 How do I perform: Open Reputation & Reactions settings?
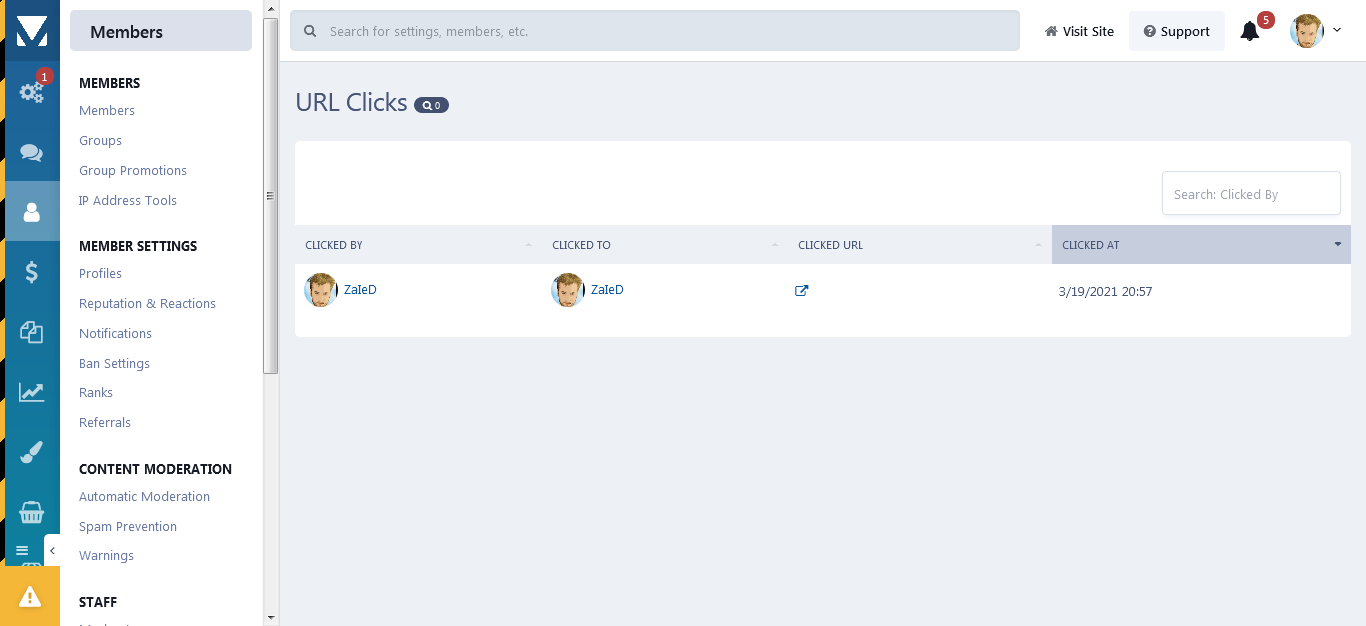(x=147, y=304)
